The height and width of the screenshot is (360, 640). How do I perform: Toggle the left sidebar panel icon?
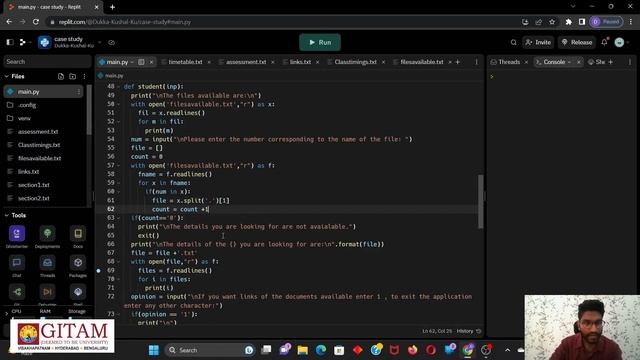10,42
